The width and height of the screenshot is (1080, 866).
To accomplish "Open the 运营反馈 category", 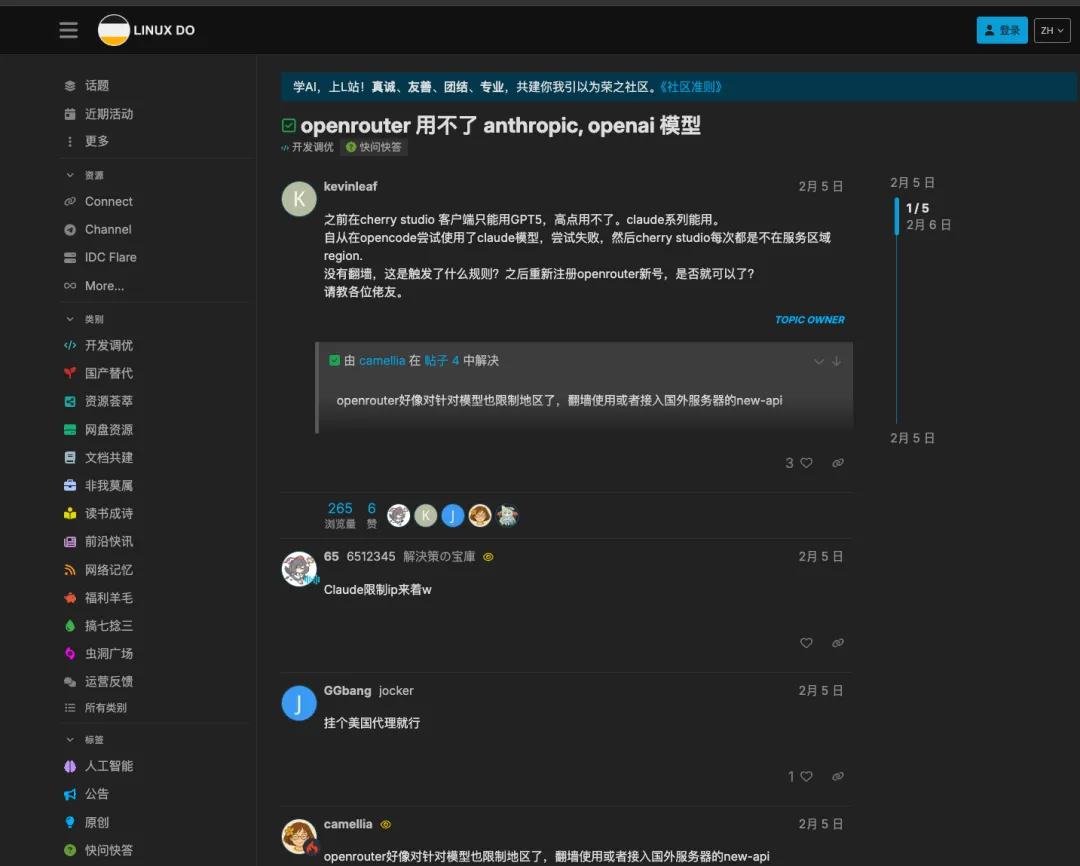I will 108,681.
